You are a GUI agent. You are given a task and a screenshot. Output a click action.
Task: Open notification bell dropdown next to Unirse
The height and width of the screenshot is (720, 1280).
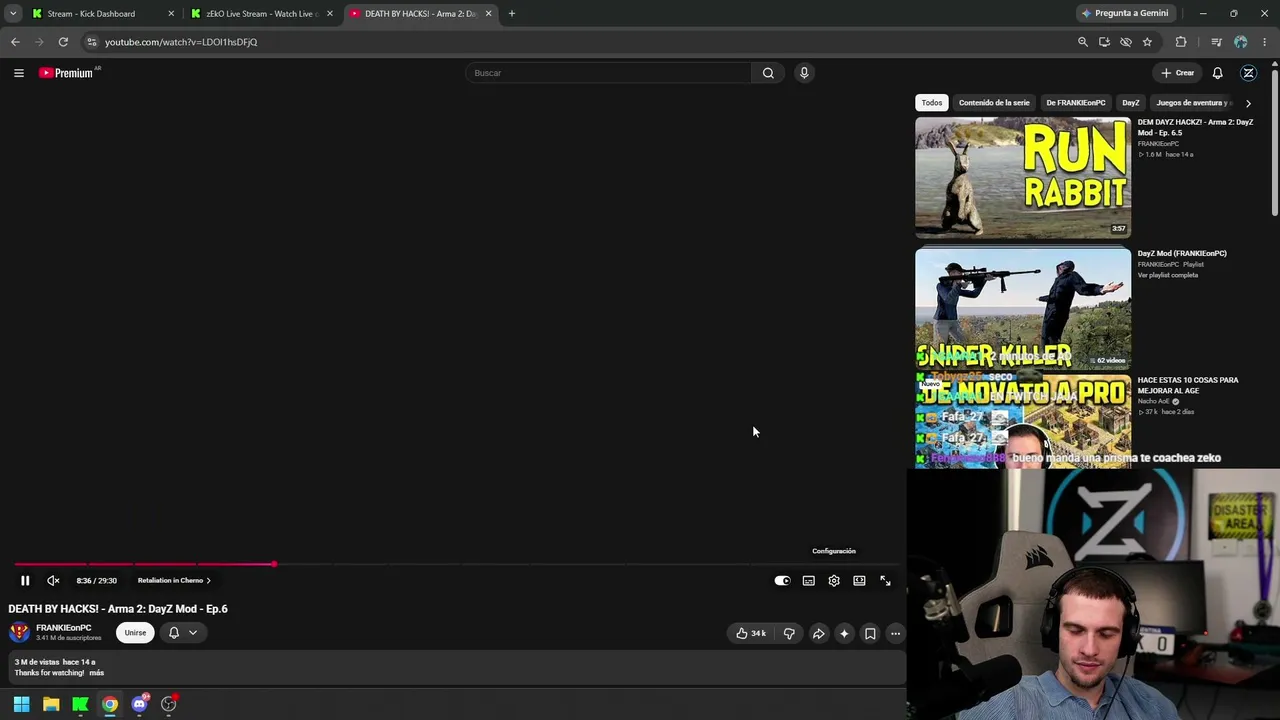coord(182,632)
